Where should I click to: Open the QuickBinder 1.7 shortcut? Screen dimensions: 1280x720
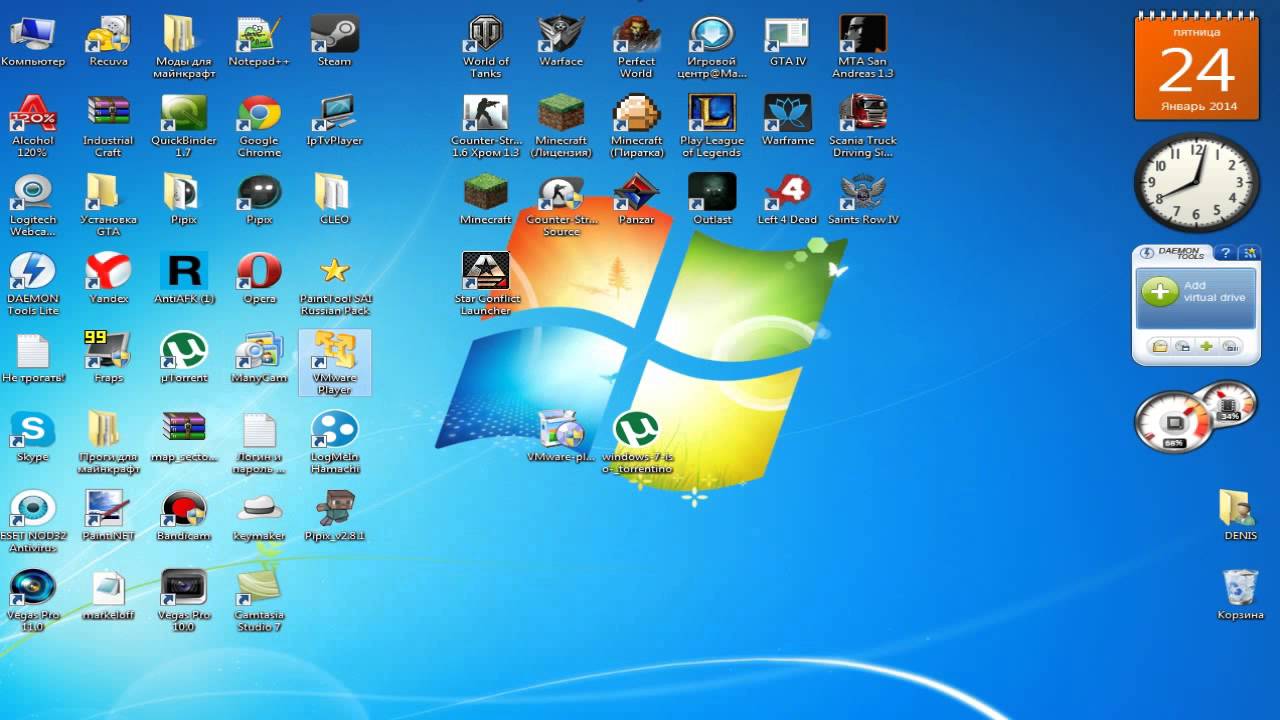coord(184,127)
